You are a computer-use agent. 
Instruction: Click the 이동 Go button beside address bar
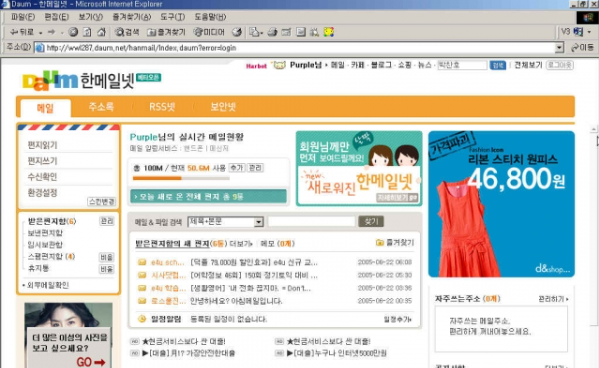point(583,48)
